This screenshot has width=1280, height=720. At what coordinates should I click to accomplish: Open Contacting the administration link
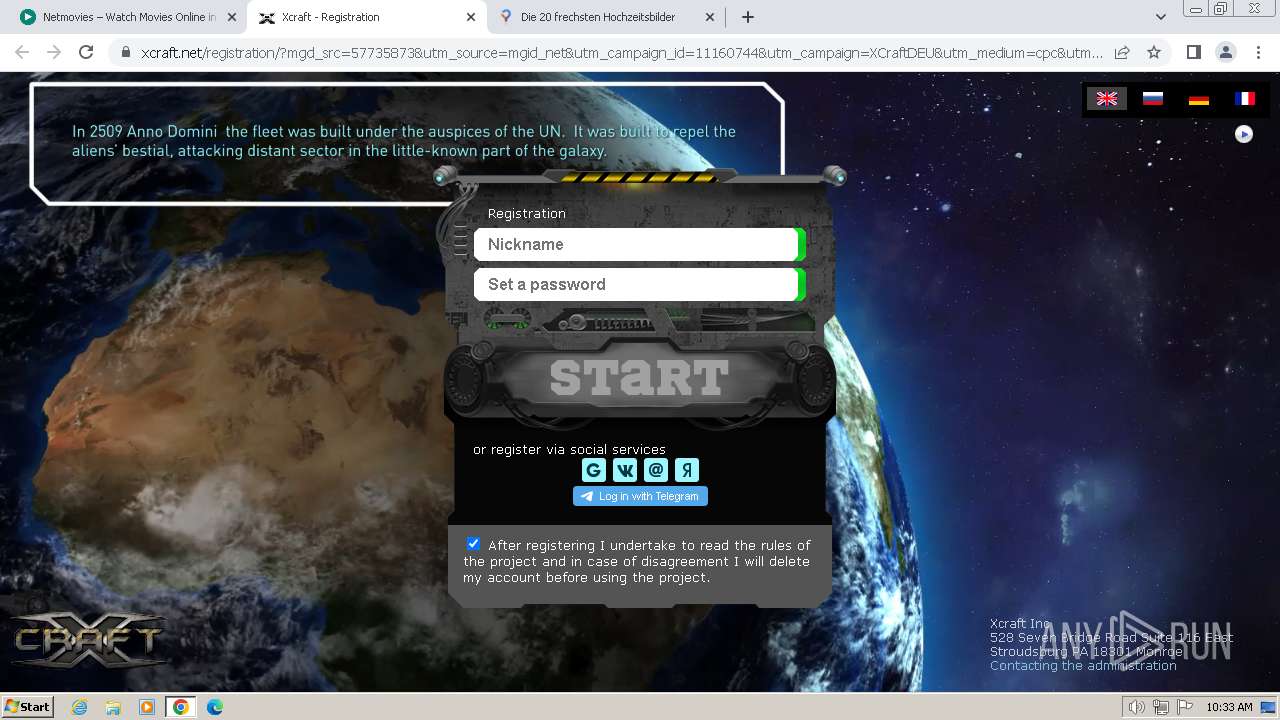click(1083, 665)
